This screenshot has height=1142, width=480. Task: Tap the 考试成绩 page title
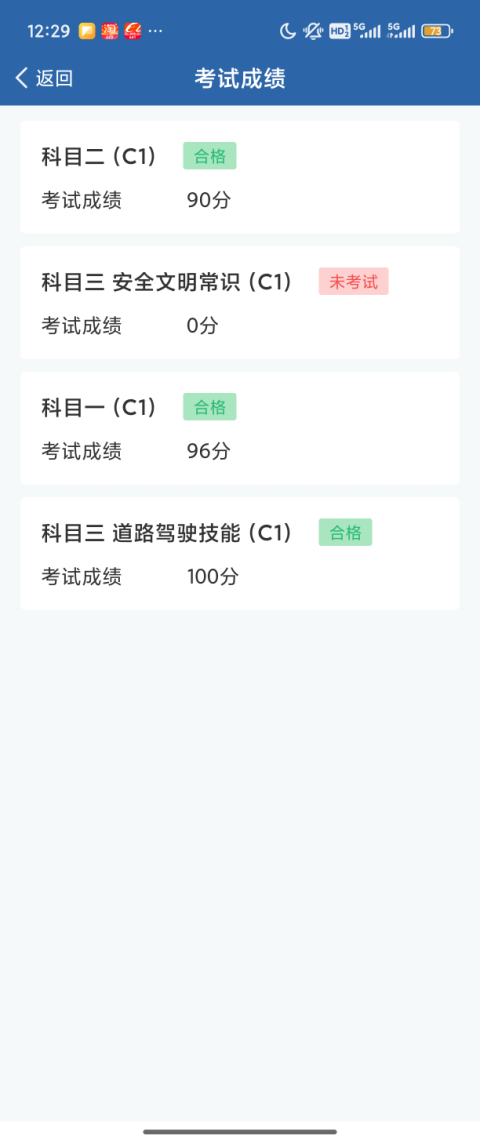tap(240, 78)
